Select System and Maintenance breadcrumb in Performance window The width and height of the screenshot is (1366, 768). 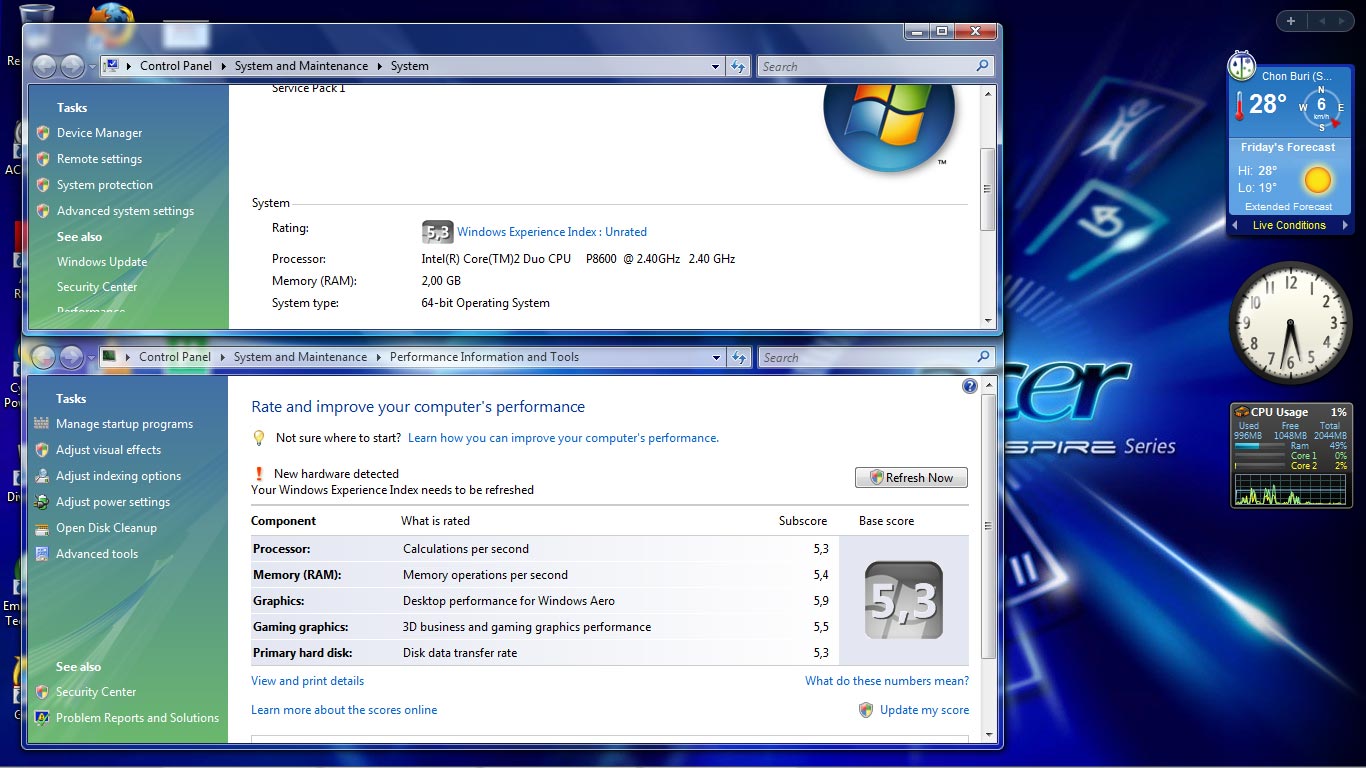[300, 357]
